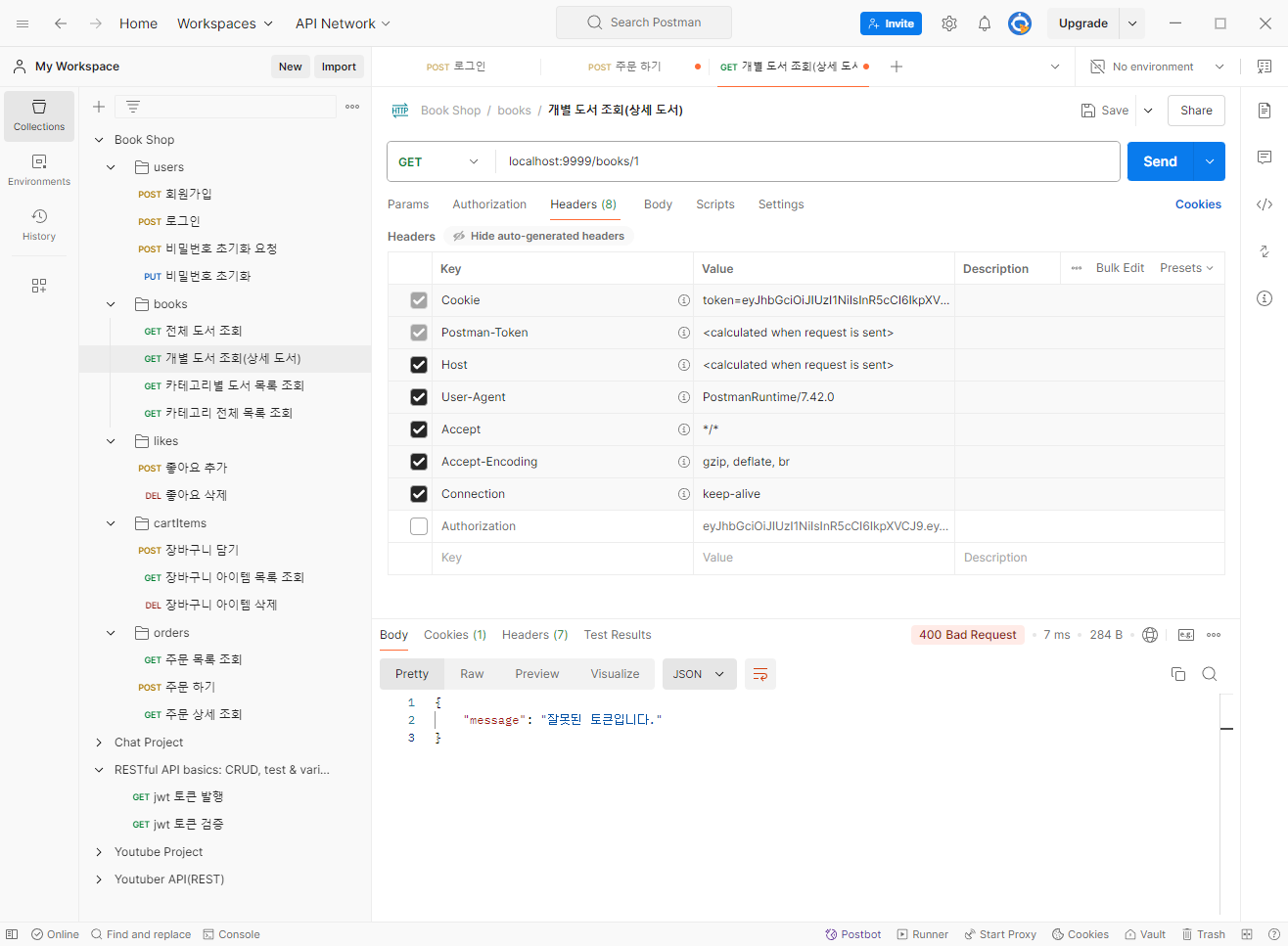1288x946 pixels.
Task: Switch to the Scripts tab
Action: (x=715, y=204)
